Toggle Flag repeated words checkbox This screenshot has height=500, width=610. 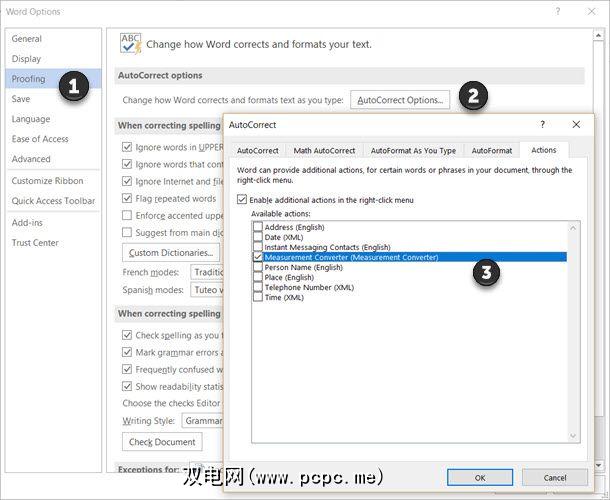(127, 198)
